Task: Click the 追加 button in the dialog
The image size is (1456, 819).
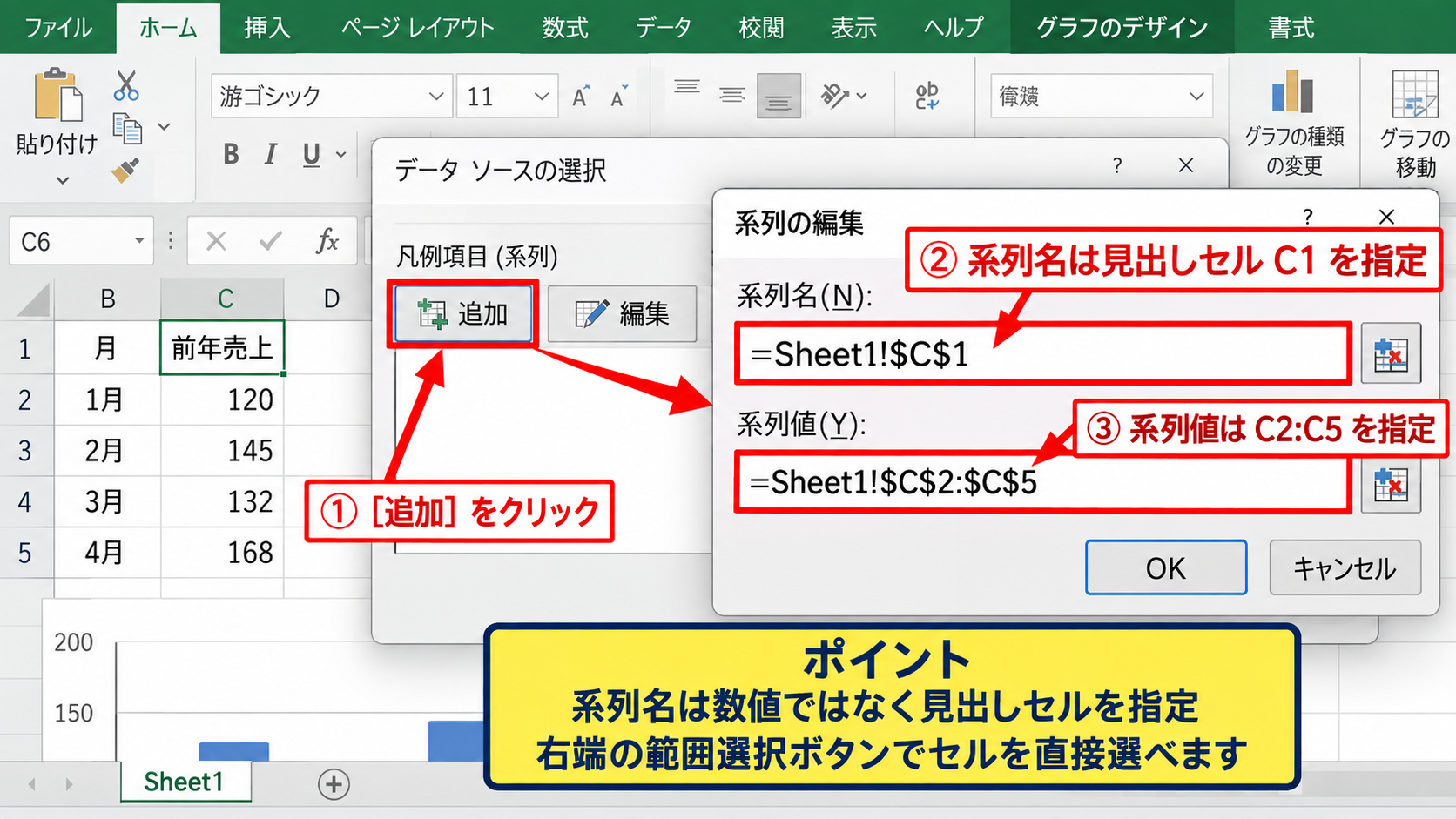Action: [462, 313]
